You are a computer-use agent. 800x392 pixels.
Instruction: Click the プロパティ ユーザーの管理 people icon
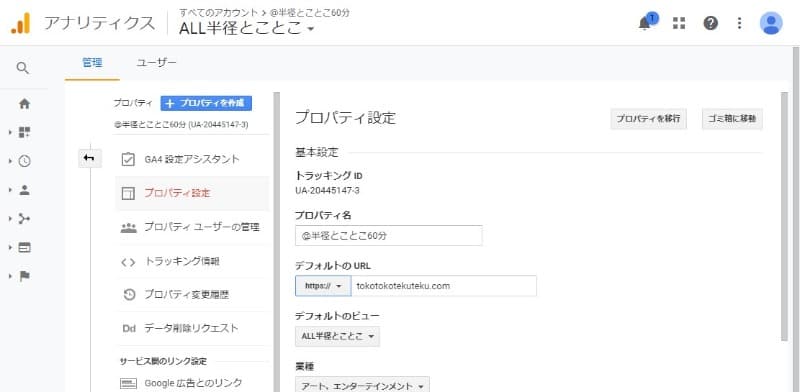128,228
